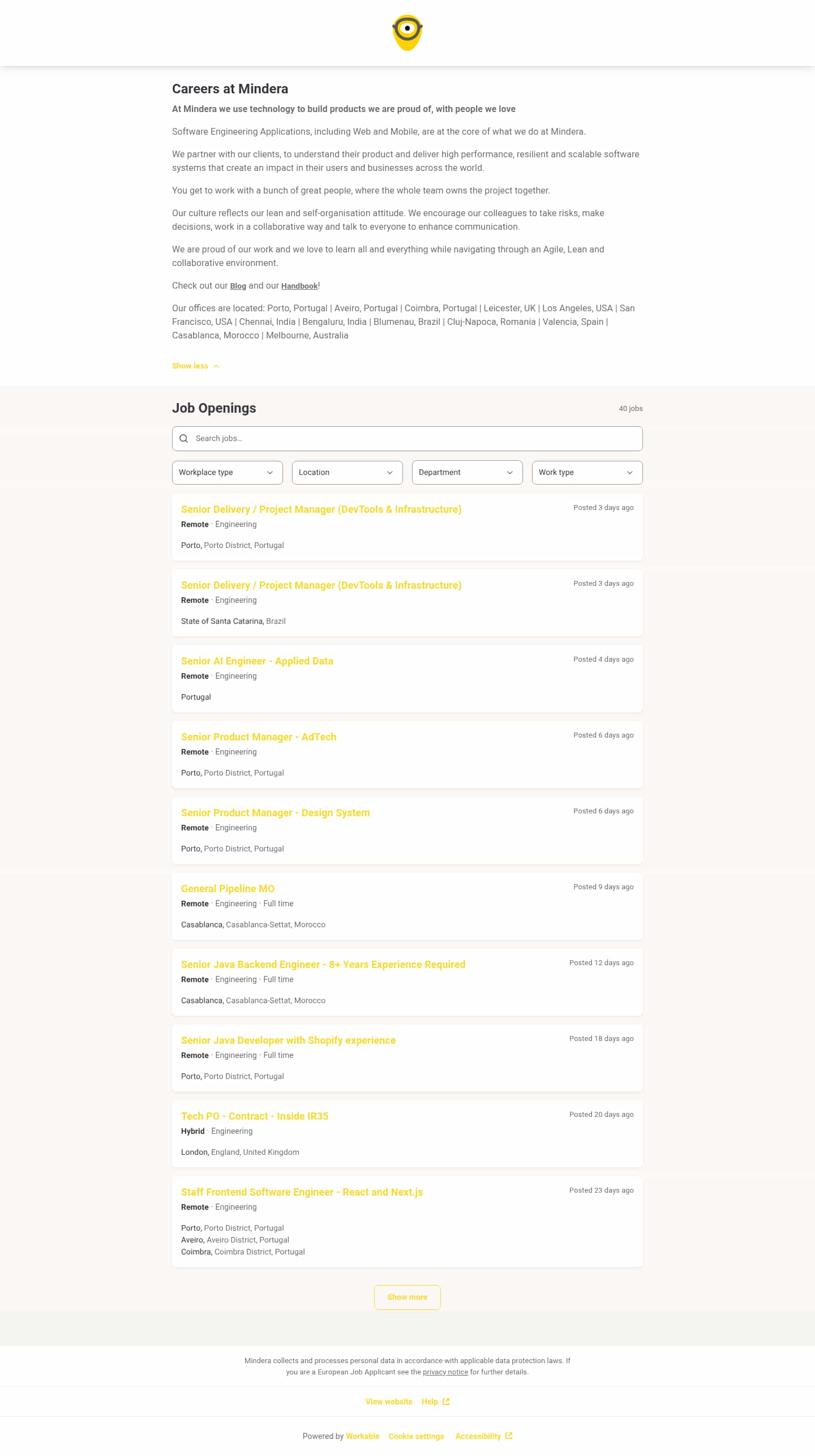This screenshot has height=1456, width=815.
Task: Visit the Workable link
Action: pos(363,1436)
